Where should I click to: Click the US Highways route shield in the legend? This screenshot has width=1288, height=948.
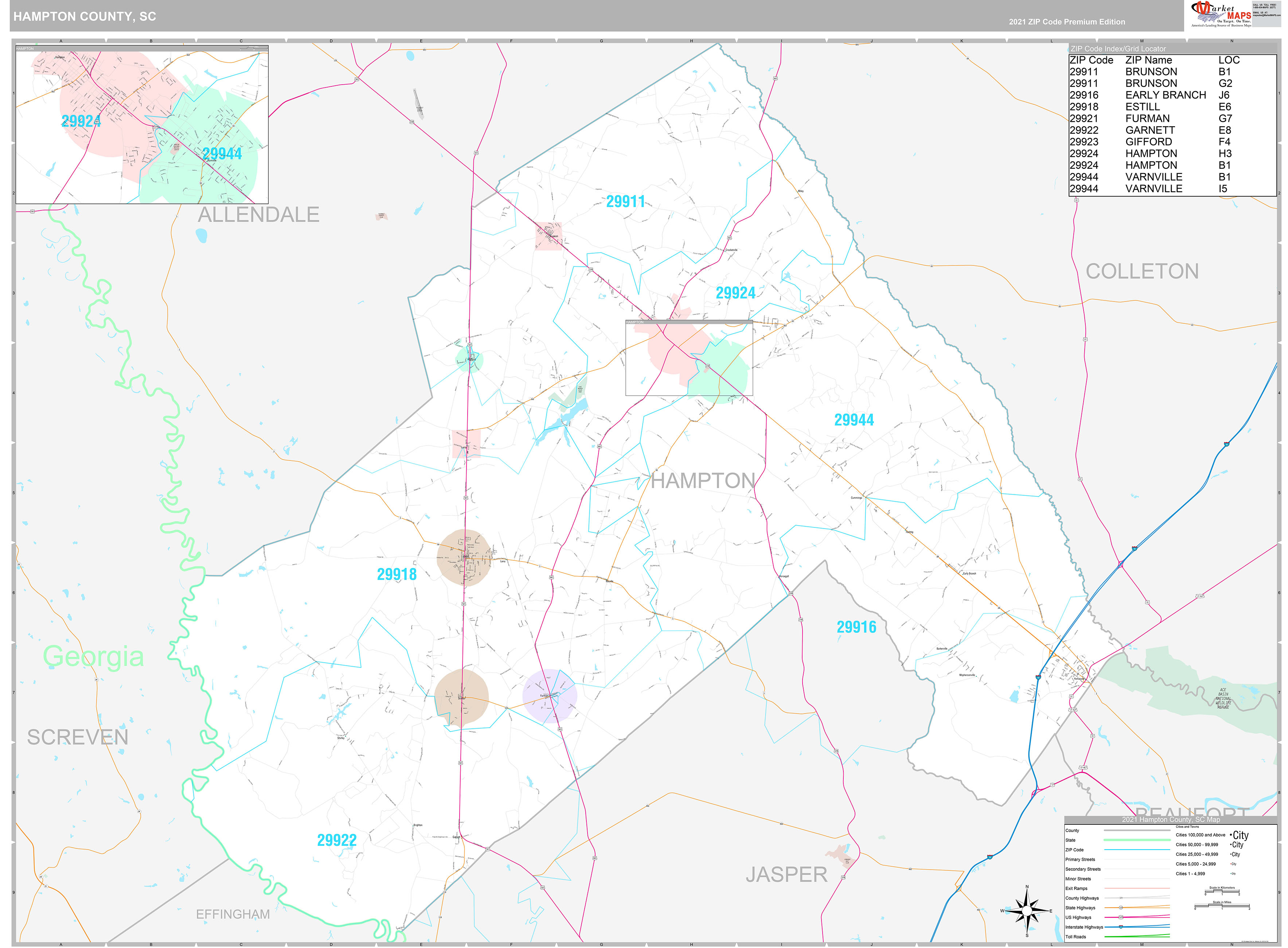coord(1121,918)
